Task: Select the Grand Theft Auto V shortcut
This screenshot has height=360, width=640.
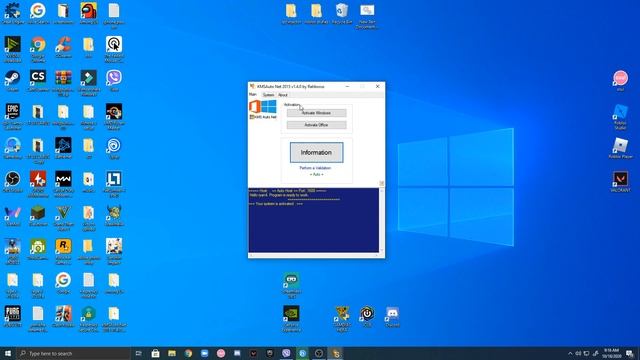Action: 63,218
